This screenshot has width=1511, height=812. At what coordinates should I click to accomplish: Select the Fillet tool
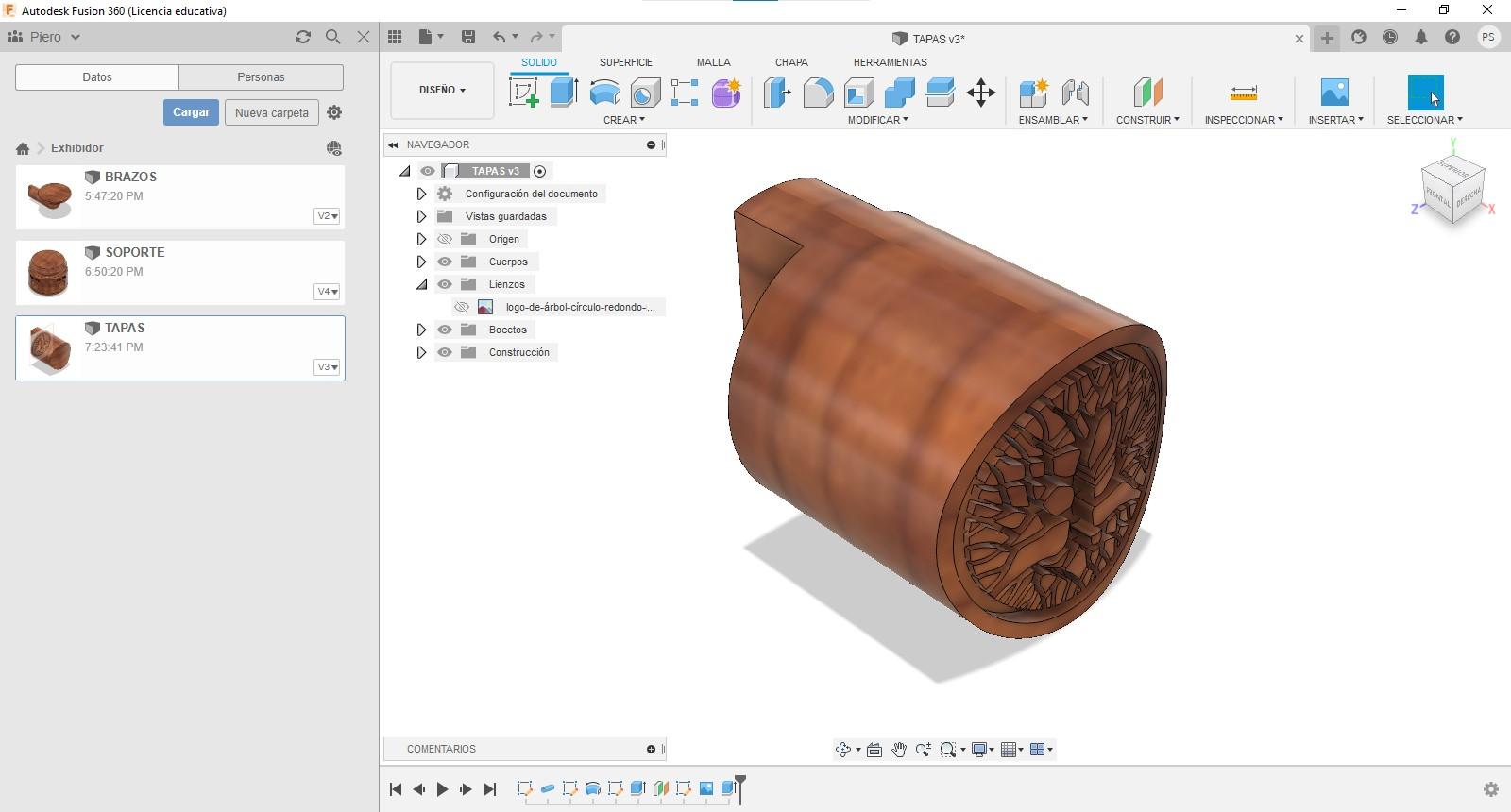point(818,93)
